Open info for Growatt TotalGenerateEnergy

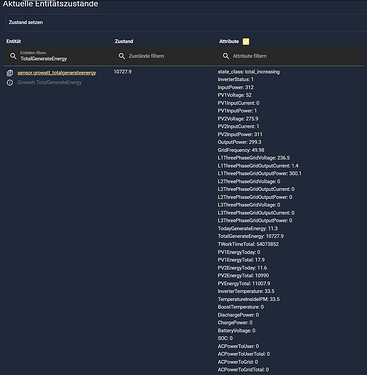10,82
